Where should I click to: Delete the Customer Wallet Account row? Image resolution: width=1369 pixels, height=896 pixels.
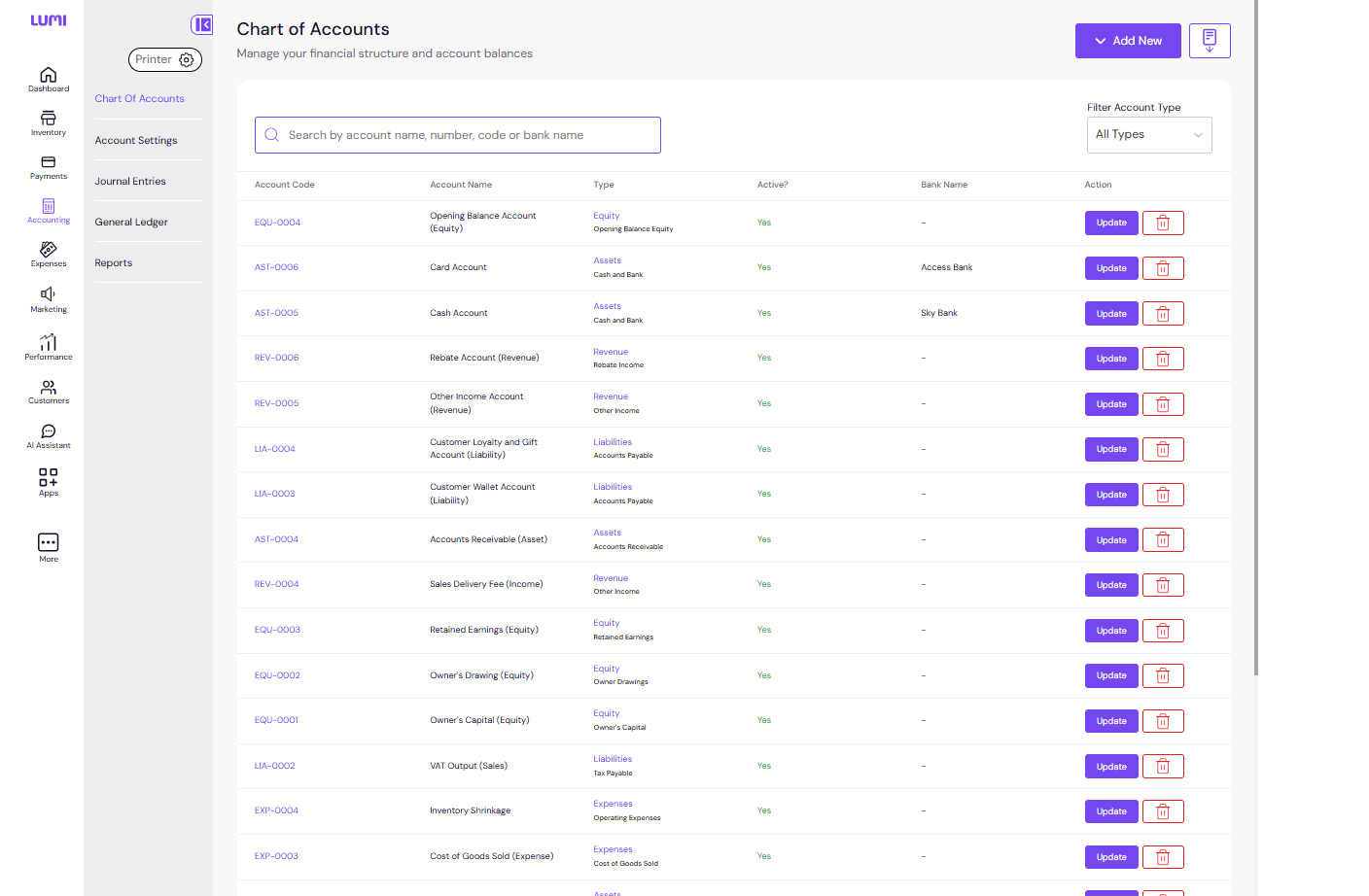[x=1163, y=495]
